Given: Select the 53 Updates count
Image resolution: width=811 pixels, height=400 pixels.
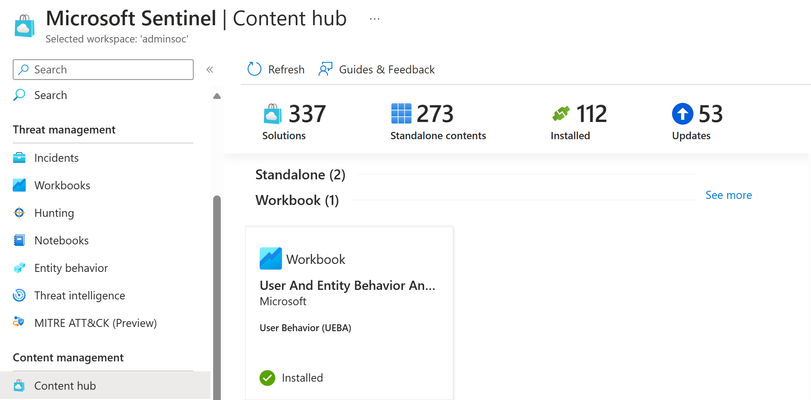Looking at the screenshot, I should [x=711, y=114].
